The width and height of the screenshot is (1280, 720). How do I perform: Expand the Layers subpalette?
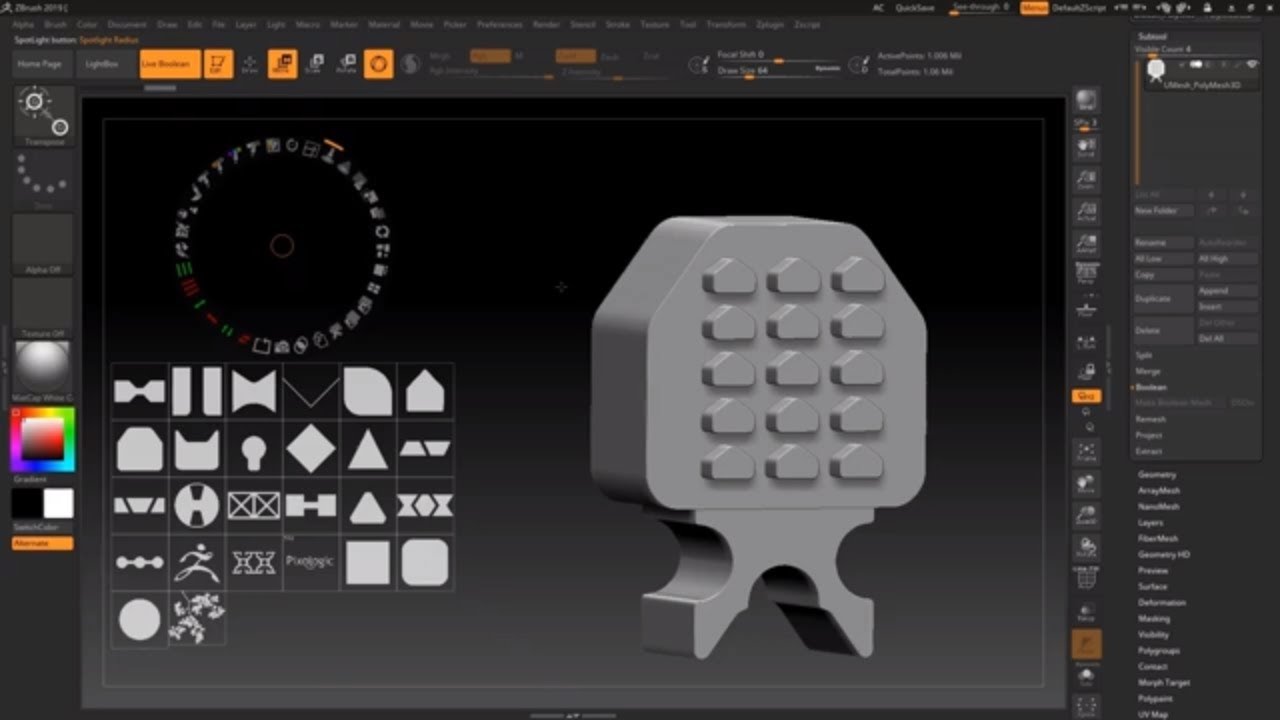tap(1150, 522)
